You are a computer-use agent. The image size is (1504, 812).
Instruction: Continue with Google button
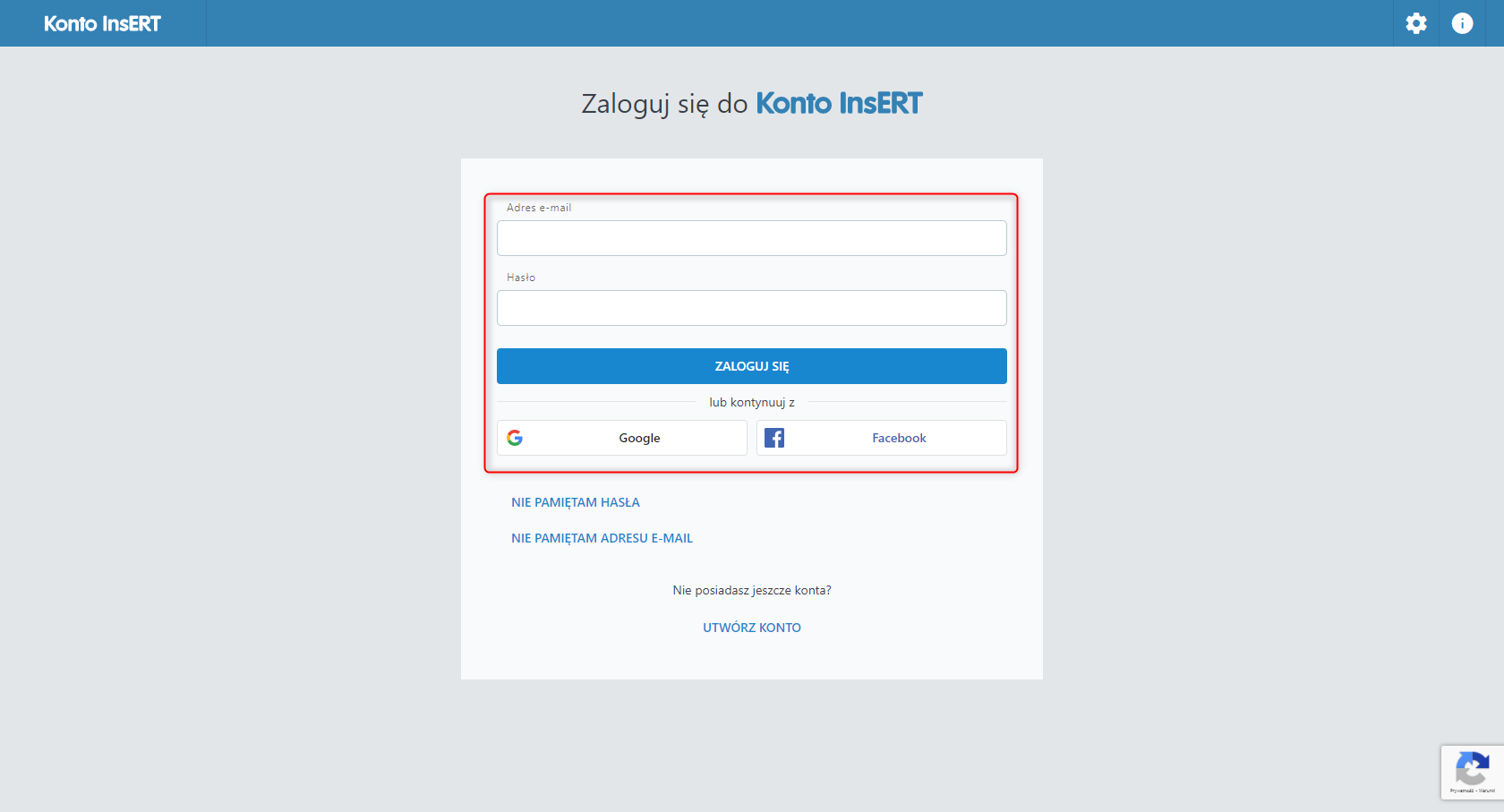[622, 438]
